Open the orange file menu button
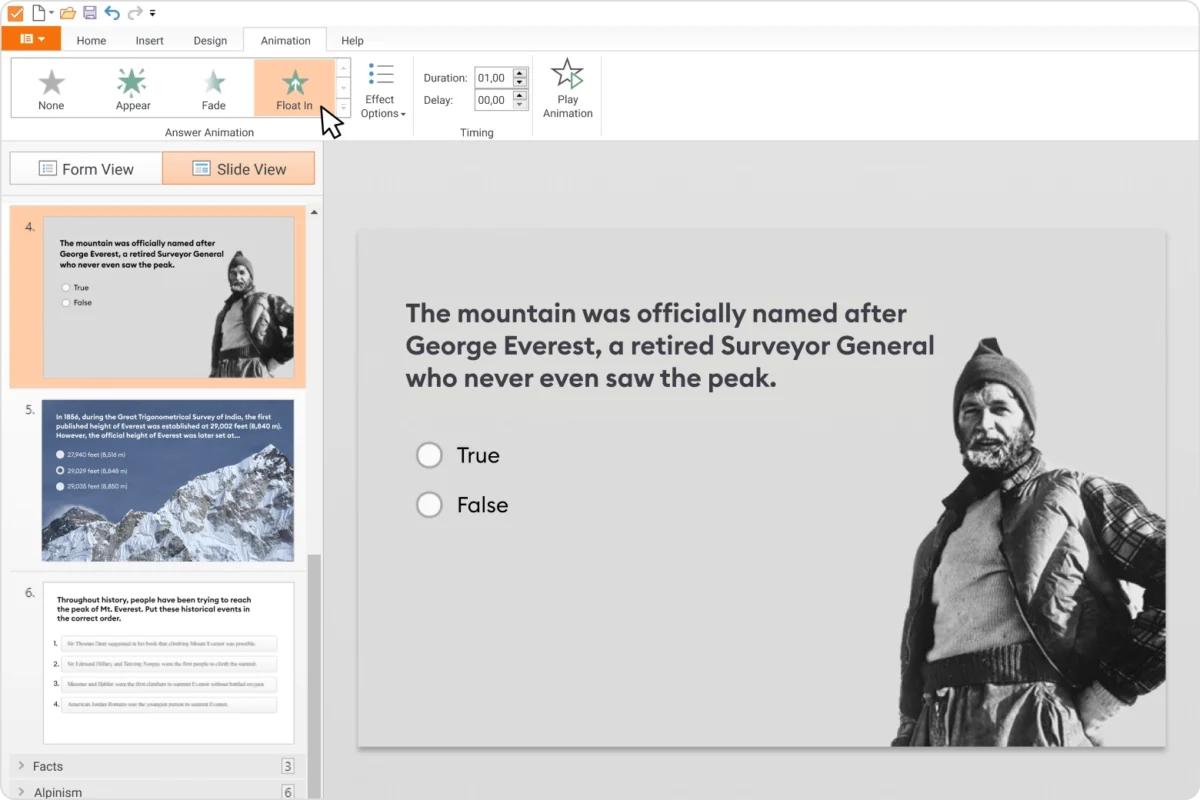Image resolution: width=1200 pixels, height=800 pixels. [x=31, y=39]
